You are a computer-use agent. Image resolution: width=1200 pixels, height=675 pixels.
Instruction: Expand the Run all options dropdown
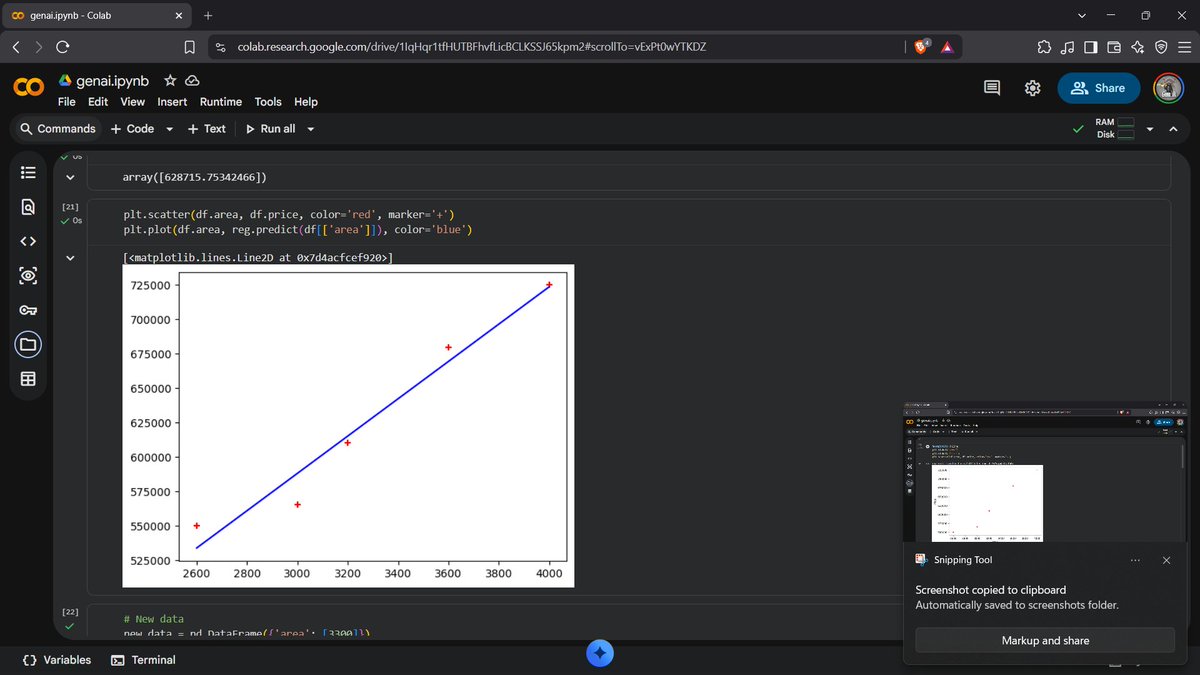(x=310, y=129)
